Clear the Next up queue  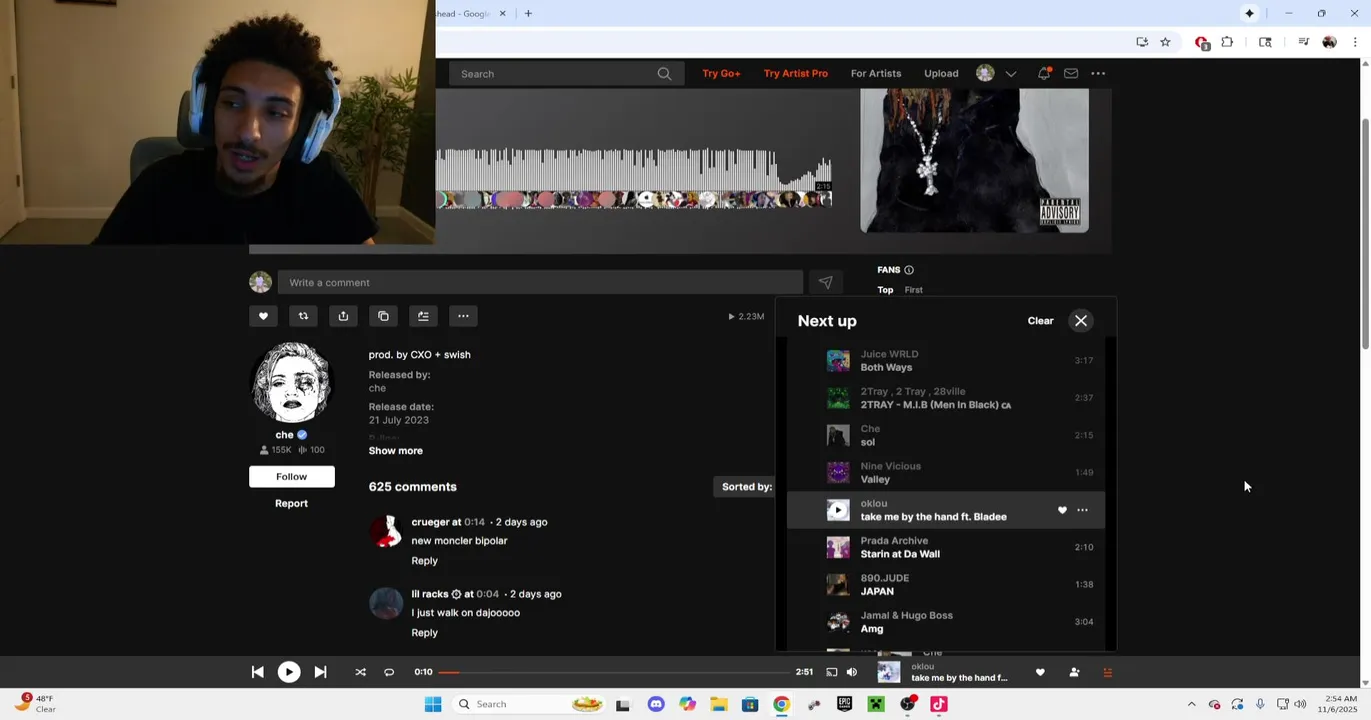[1040, 321]
